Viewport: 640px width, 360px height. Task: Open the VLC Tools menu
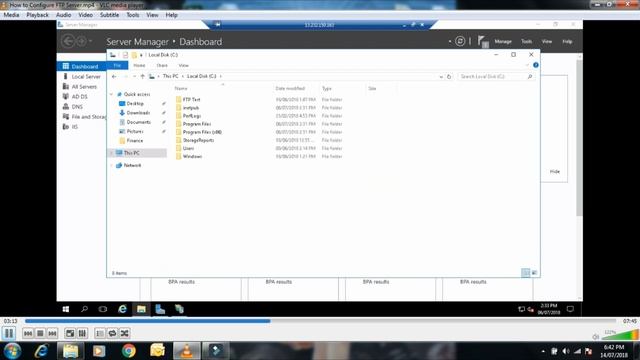point(133,15)
